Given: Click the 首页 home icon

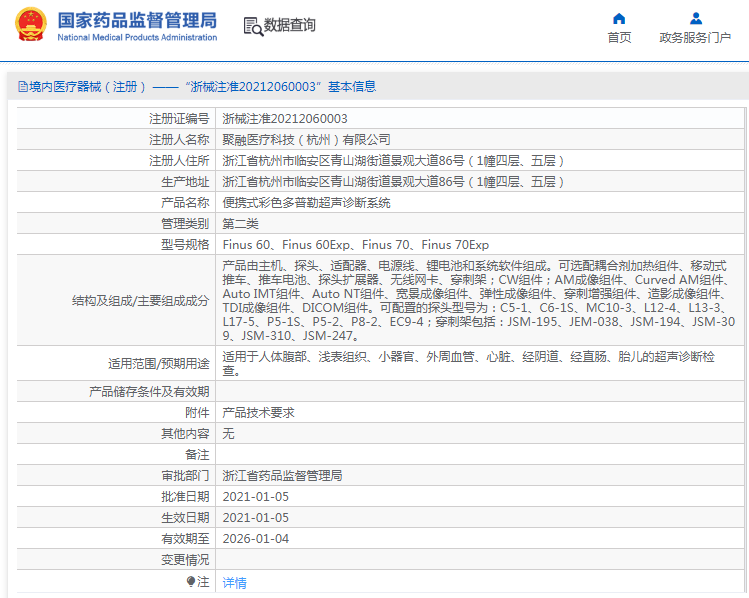Looking at the screenshot, I should (619, 19).
